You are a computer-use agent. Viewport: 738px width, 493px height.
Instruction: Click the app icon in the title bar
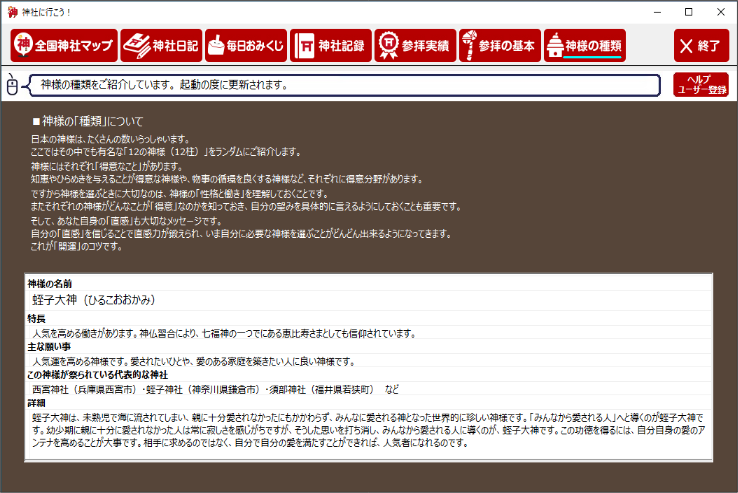tap(12, 11)
